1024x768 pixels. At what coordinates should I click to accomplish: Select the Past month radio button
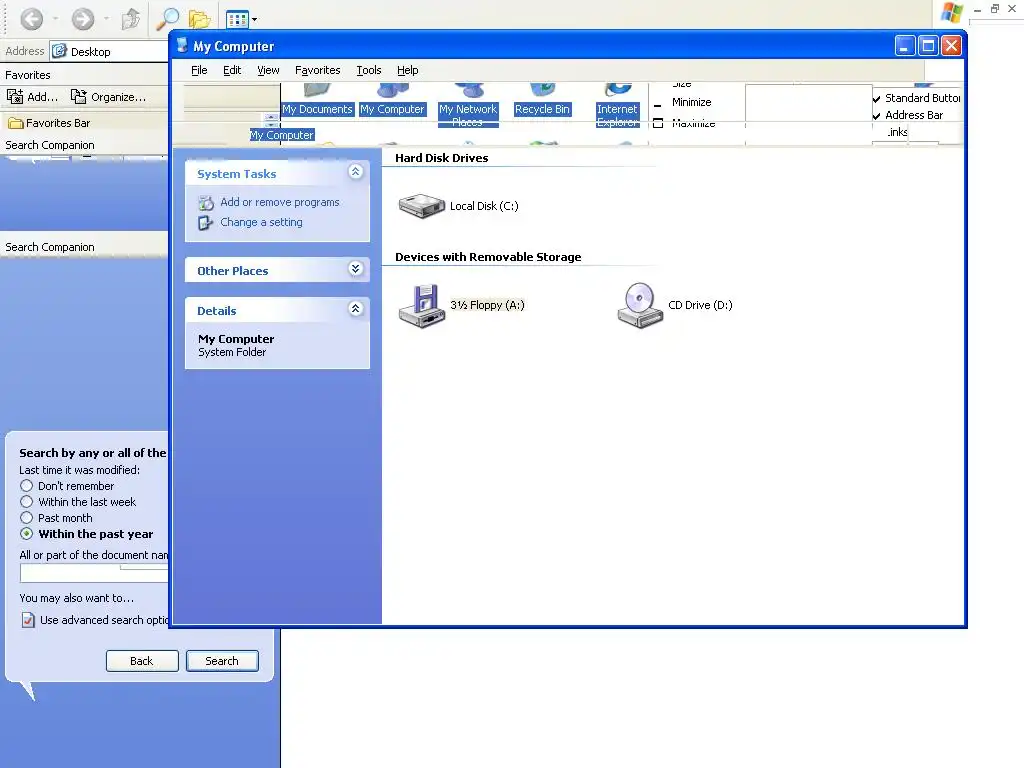(x=26, y=518)
